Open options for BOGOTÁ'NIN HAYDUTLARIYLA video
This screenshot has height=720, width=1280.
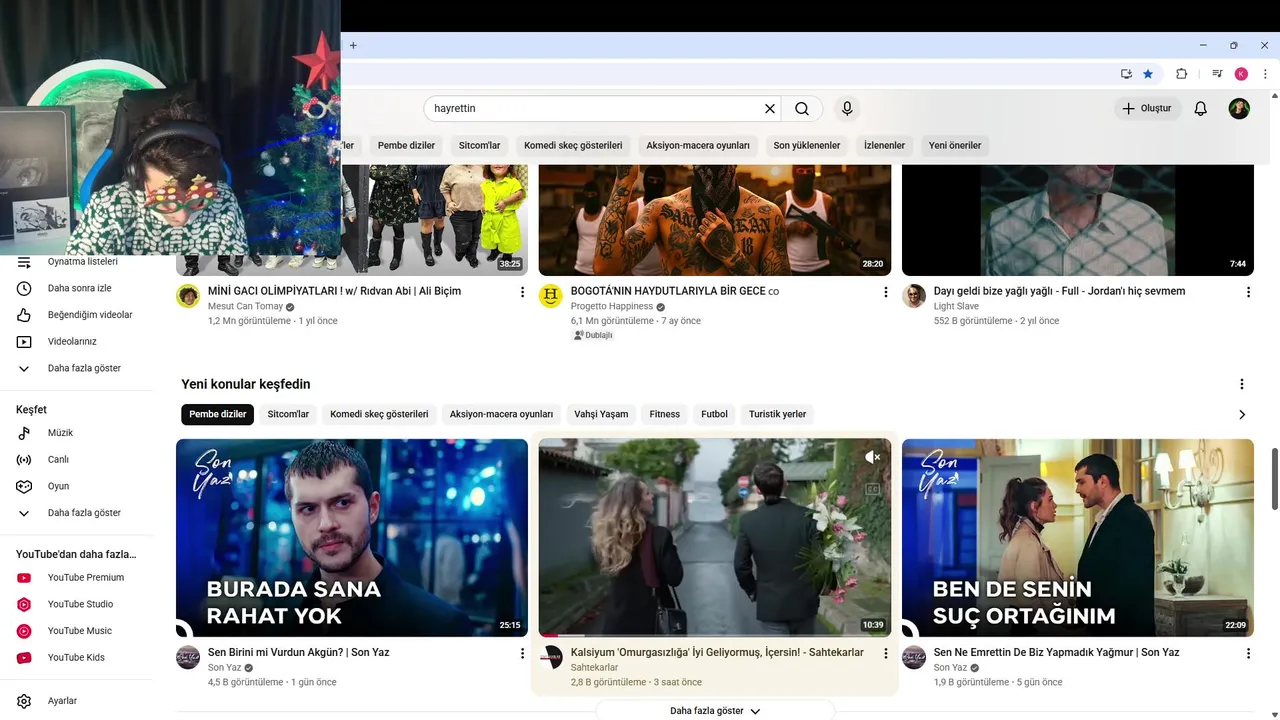(x=885, y=292)
